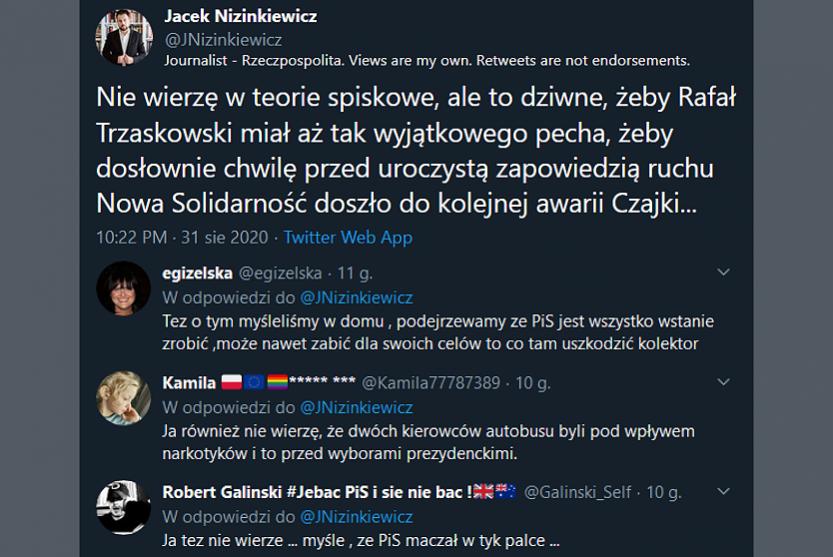This screenshot has height=557, width=833.
Task: Expand more options on Robert Galinski's reply
Action: [724, 492]
